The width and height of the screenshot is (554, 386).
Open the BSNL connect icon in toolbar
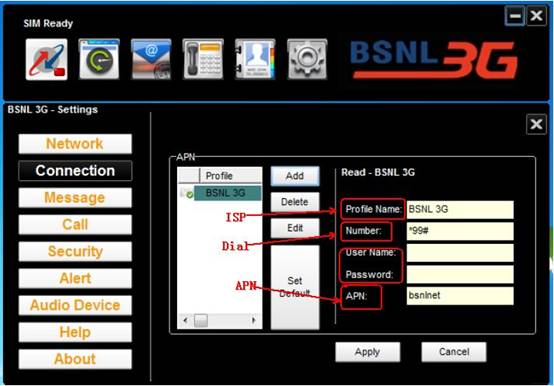(x=46, y=59)
